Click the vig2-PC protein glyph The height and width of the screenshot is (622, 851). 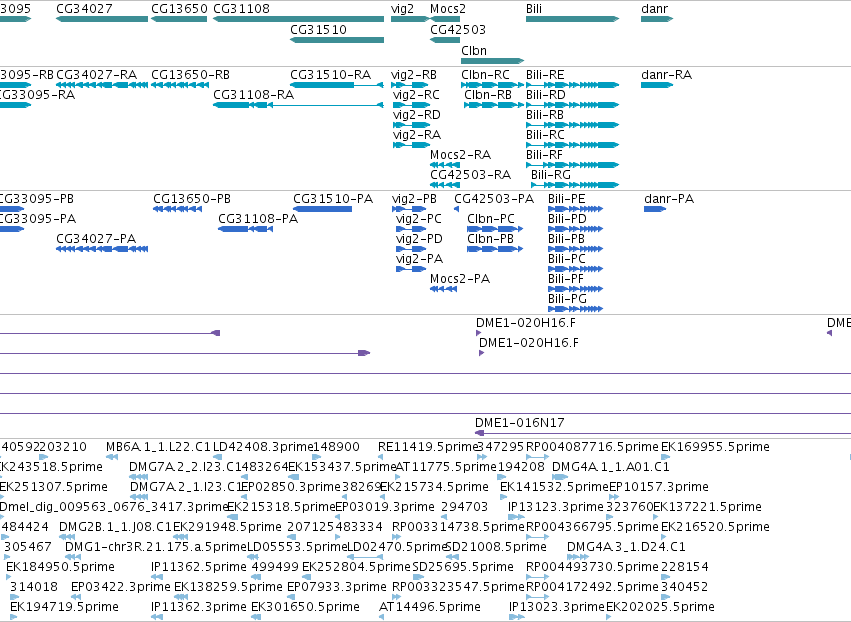coord(411,229)
